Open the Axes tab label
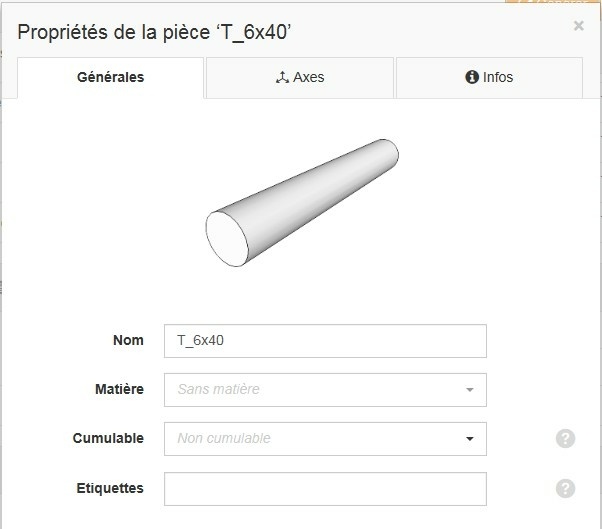Viewport: 602px width, 529px height. (x=308, y=77)
